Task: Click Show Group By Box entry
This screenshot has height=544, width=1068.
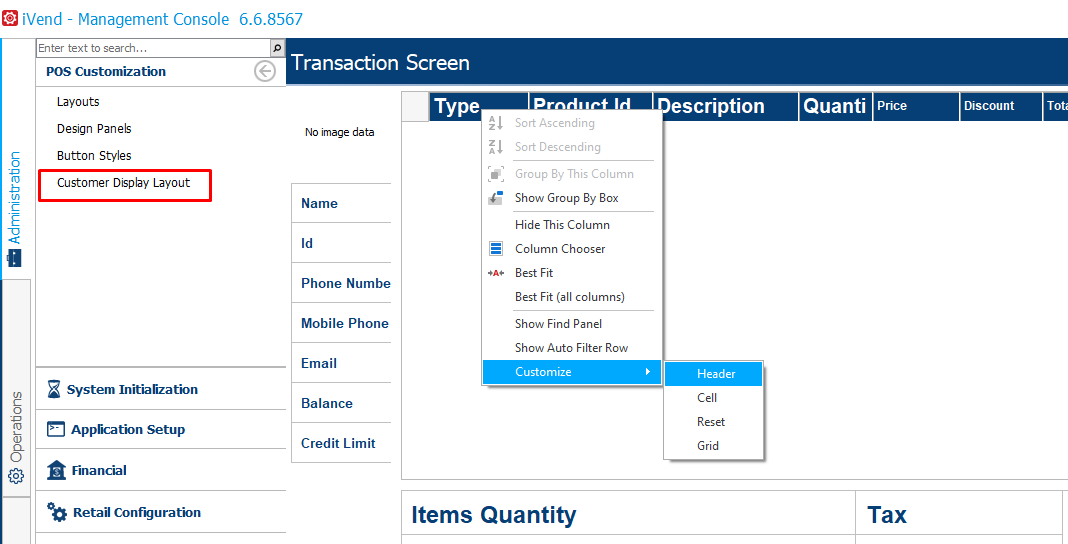Action: (x=572, y=198)
